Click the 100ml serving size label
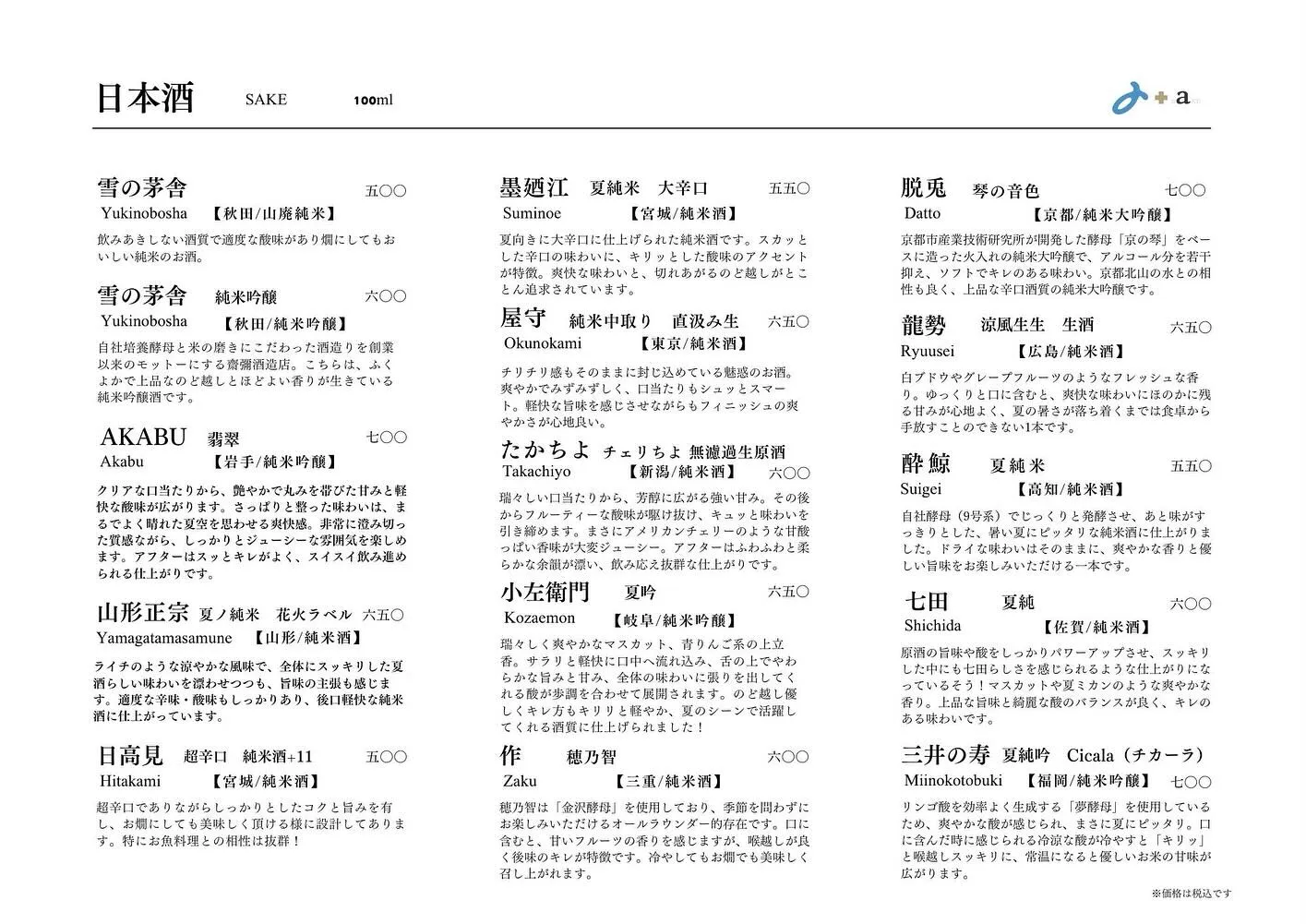The image size is (1306, 924). click(x=373, y=101)
